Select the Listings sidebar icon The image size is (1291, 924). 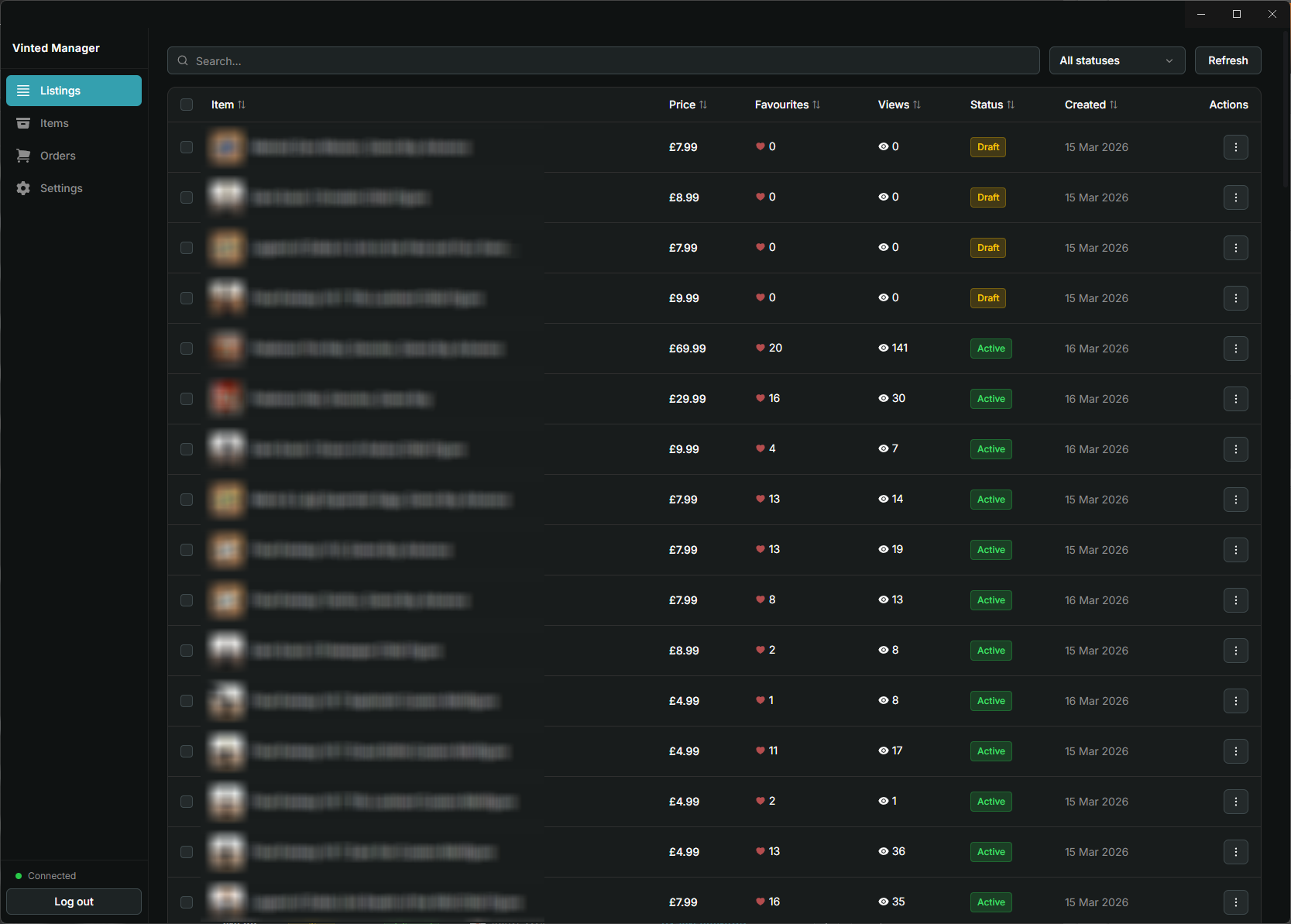pos(23,91)
